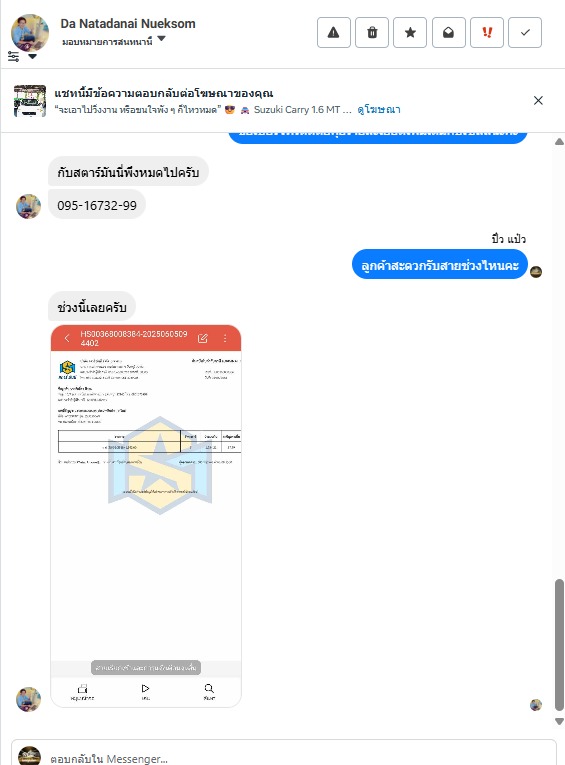
Task: Star this conversation
Action: point(410,33)
